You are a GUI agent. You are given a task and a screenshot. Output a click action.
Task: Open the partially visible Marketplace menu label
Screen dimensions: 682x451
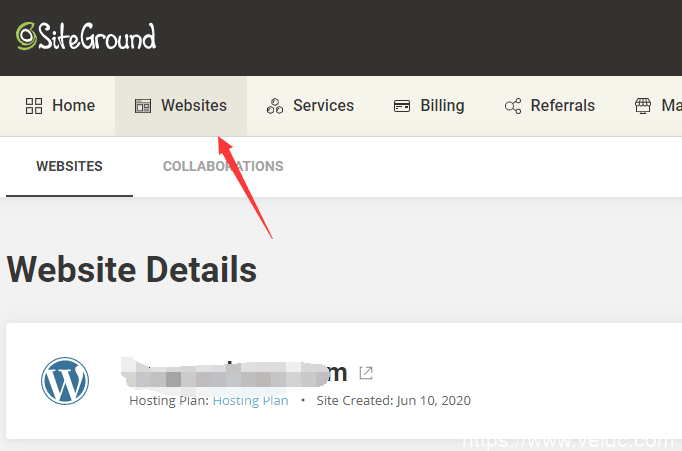pos(671,106)
